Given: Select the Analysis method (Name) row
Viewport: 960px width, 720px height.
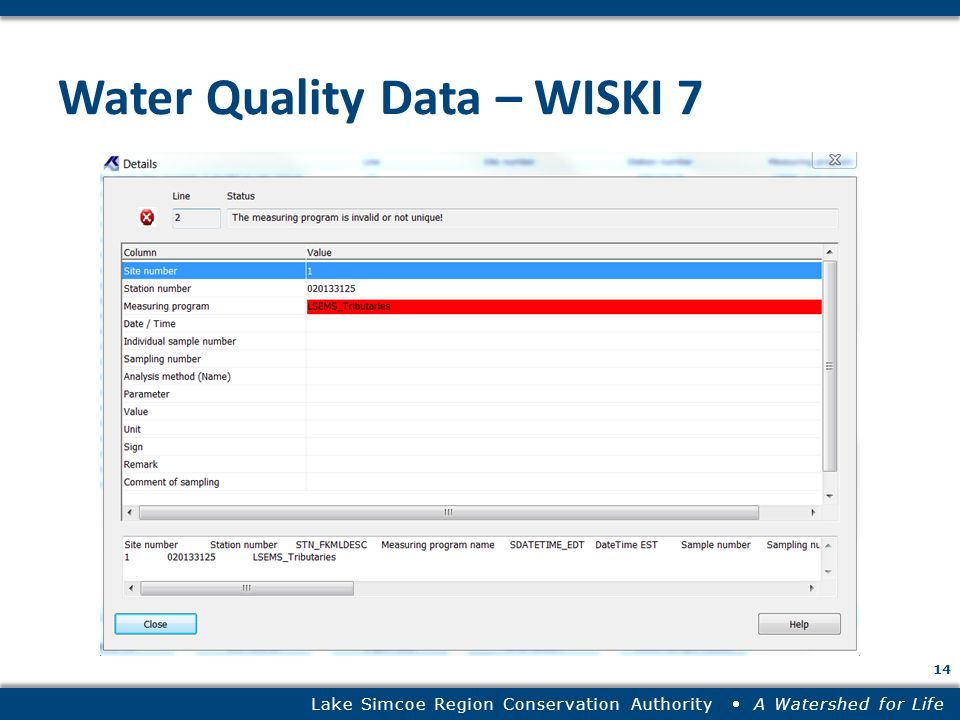Looking at the screenshot, I should (x=471, y=377).
